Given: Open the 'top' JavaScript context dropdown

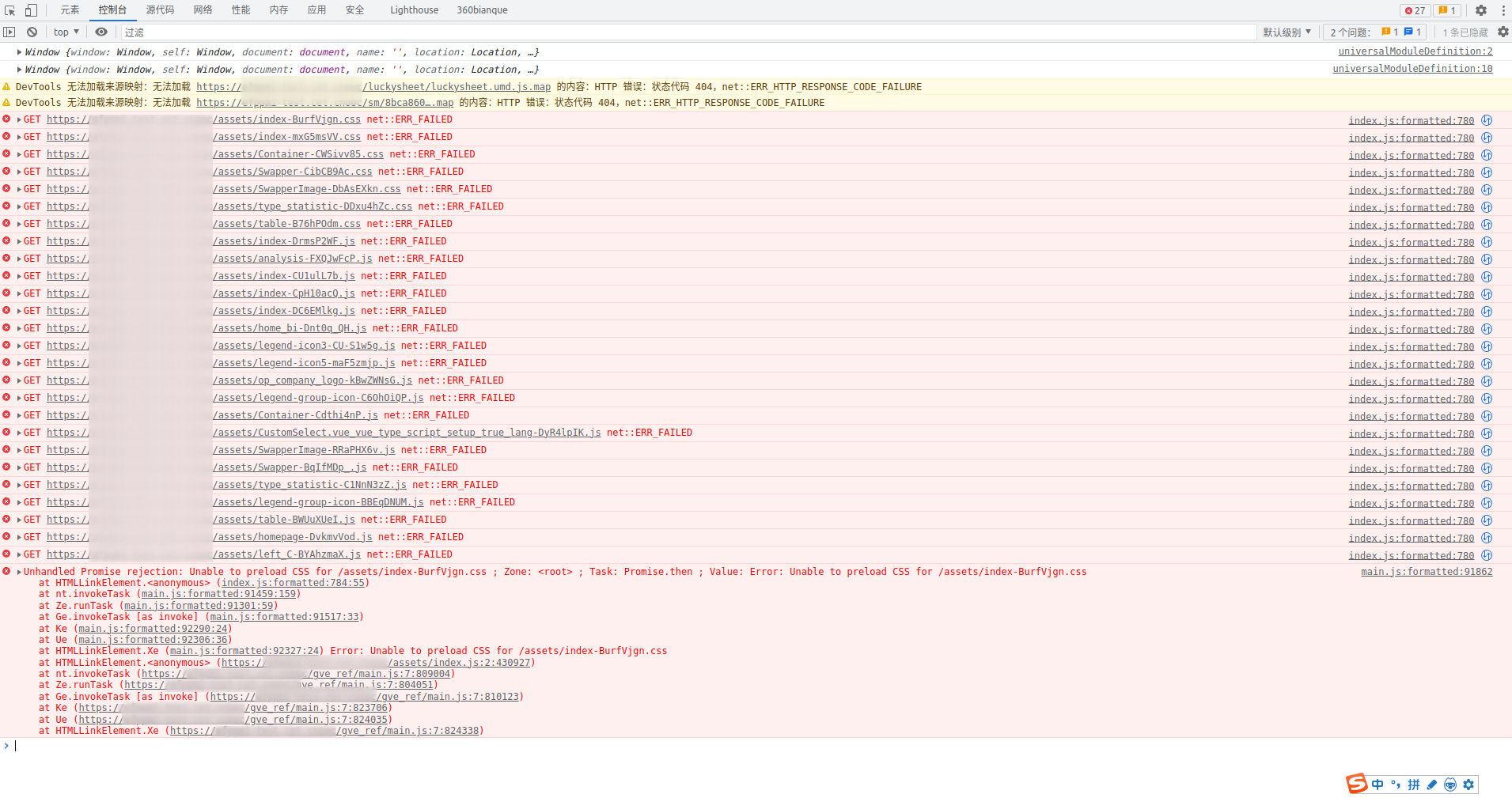Looking at the screenshot, I should (x=66, y=32).
